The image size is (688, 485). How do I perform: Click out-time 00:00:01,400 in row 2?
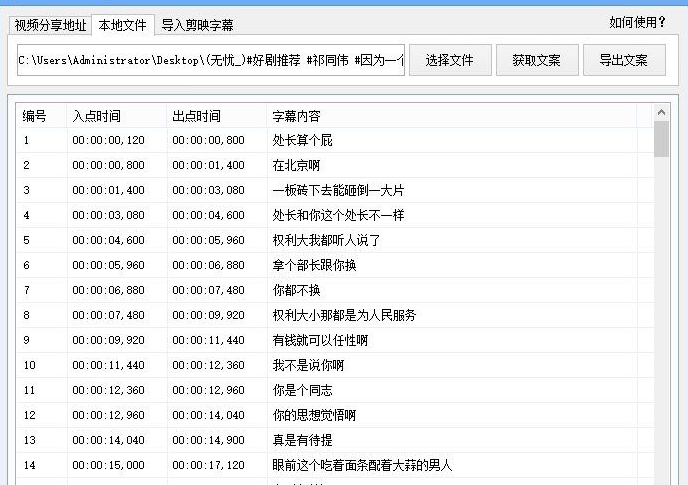coord(208,165)
